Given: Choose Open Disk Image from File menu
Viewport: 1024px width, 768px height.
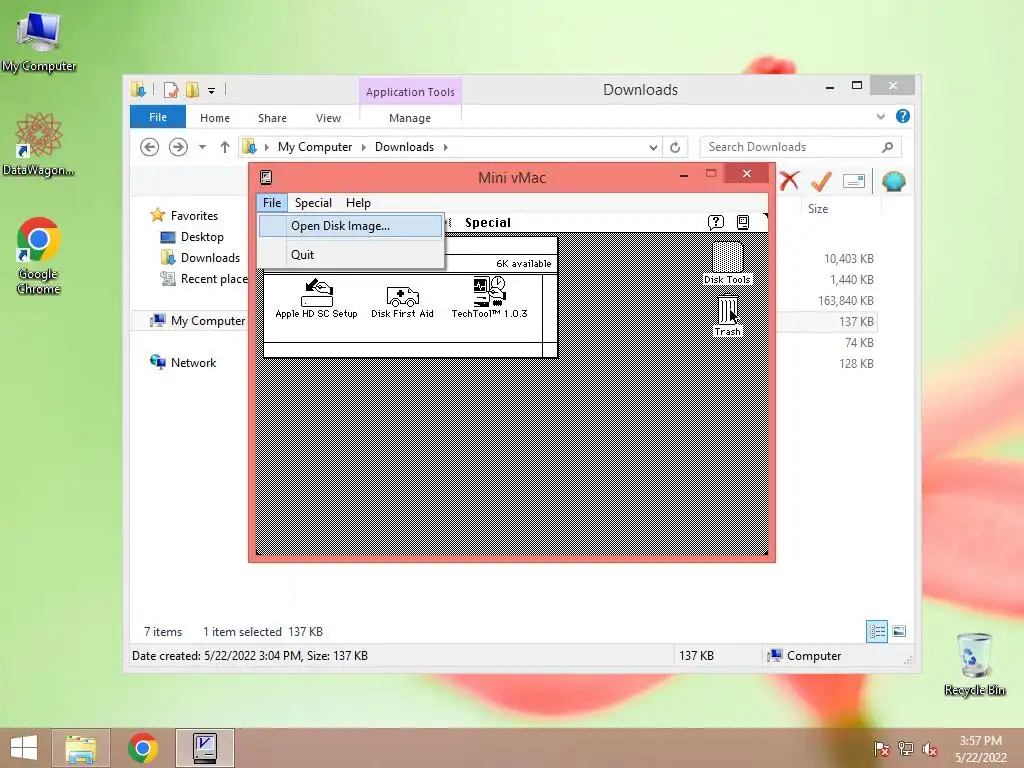Looking at the screenshot, I should [351, 226].
